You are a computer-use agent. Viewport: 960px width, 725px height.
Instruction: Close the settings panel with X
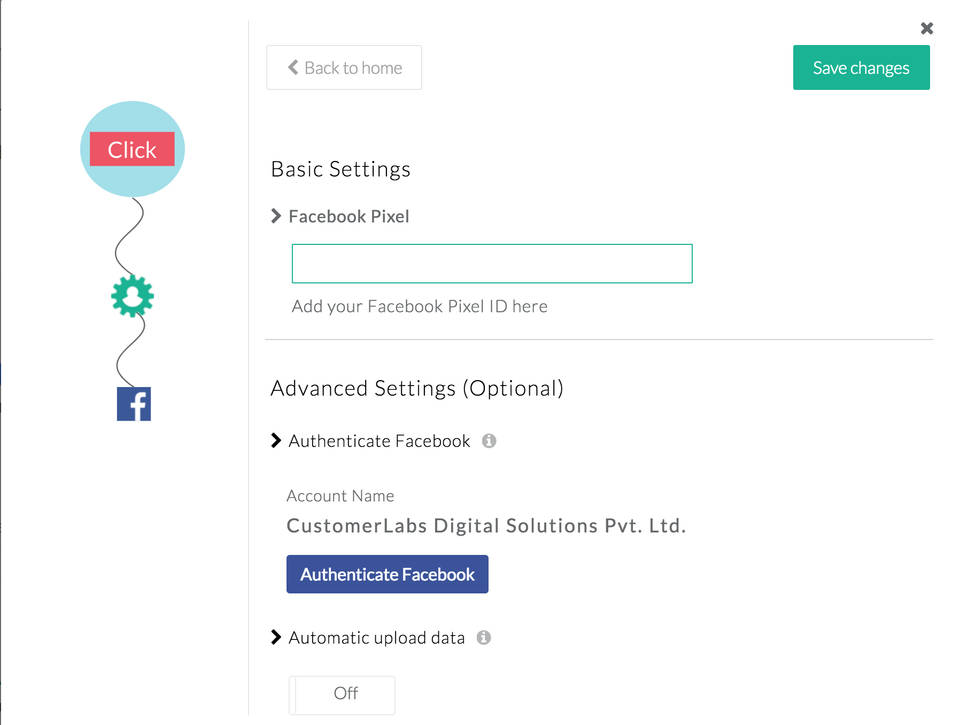tap(927, 28)
